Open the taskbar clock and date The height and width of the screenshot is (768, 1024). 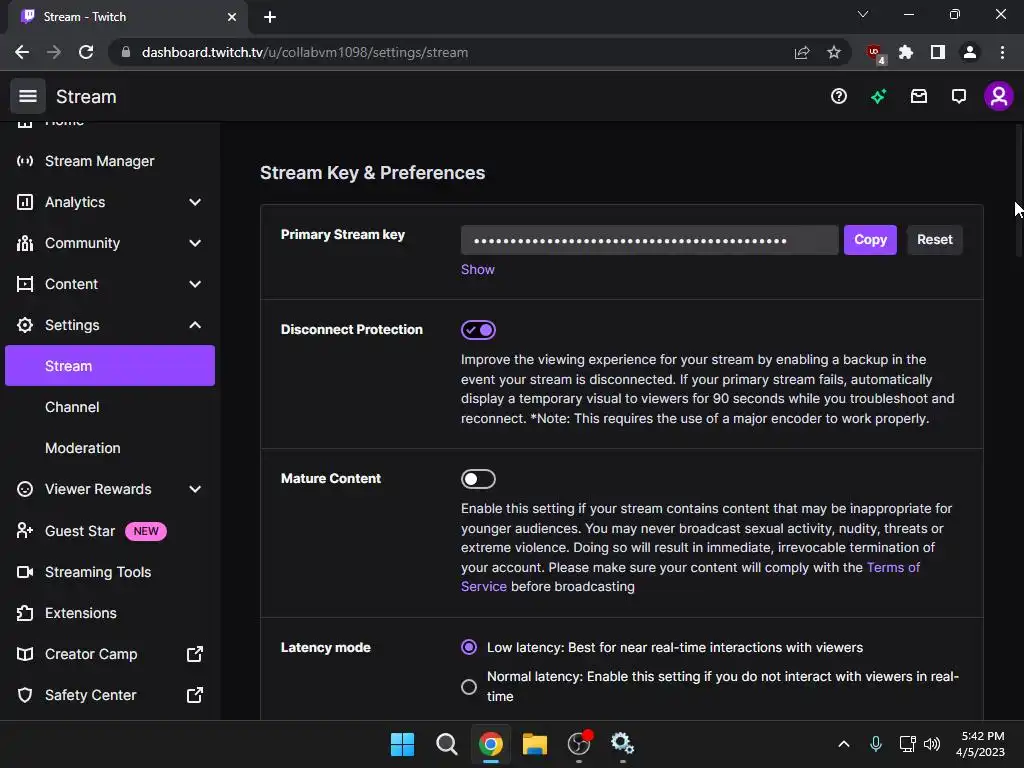click(980, 744)
